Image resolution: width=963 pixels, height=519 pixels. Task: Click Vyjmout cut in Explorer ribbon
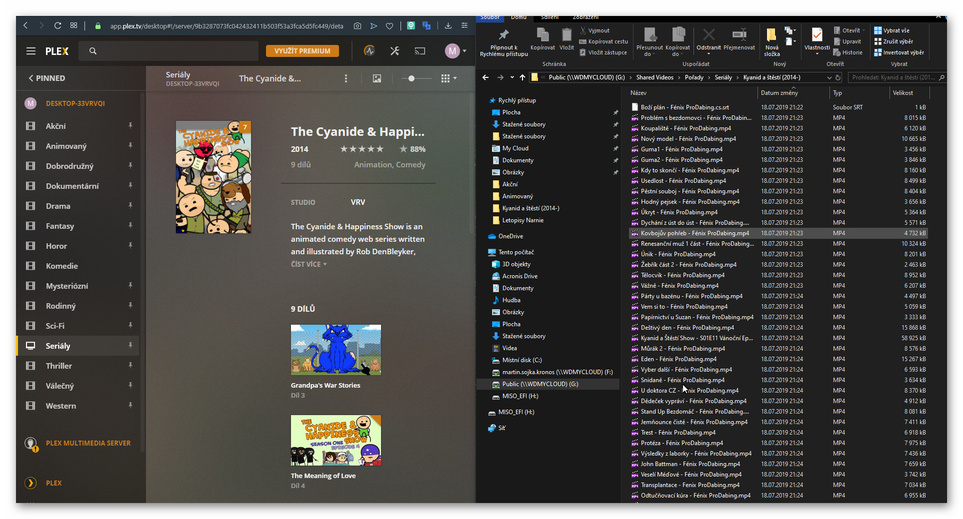click(x=594, y=30)
